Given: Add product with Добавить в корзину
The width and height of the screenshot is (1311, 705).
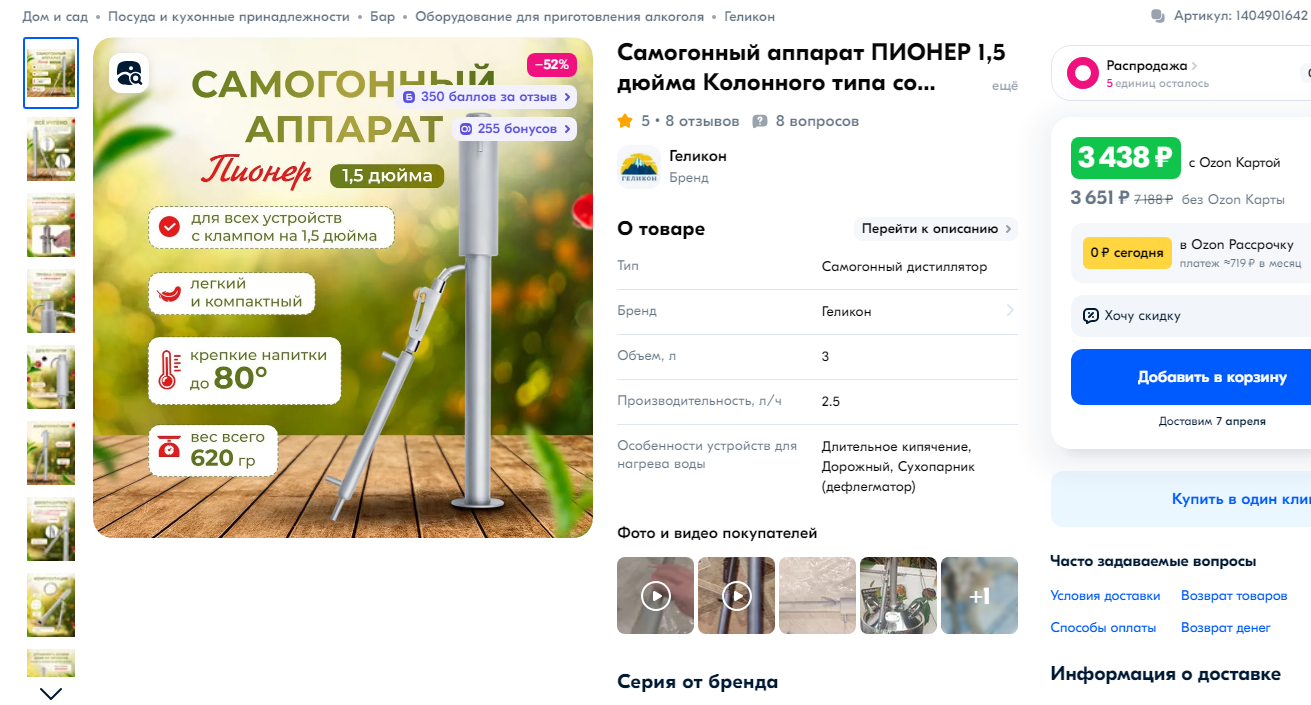Looking at the screenshot, I should [x=1191, y=377].
